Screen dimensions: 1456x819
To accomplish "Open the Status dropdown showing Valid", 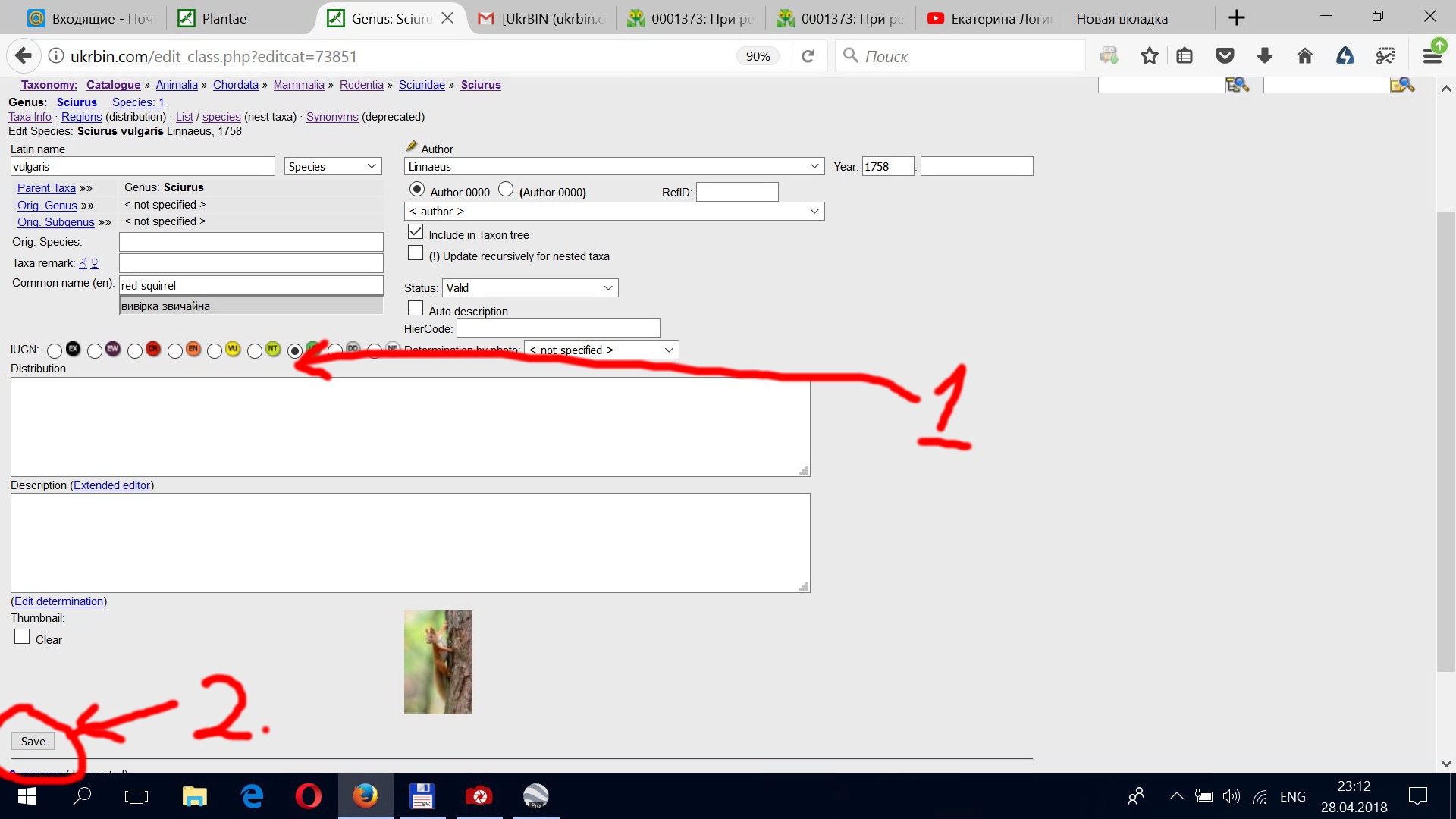I will point(530,288).
